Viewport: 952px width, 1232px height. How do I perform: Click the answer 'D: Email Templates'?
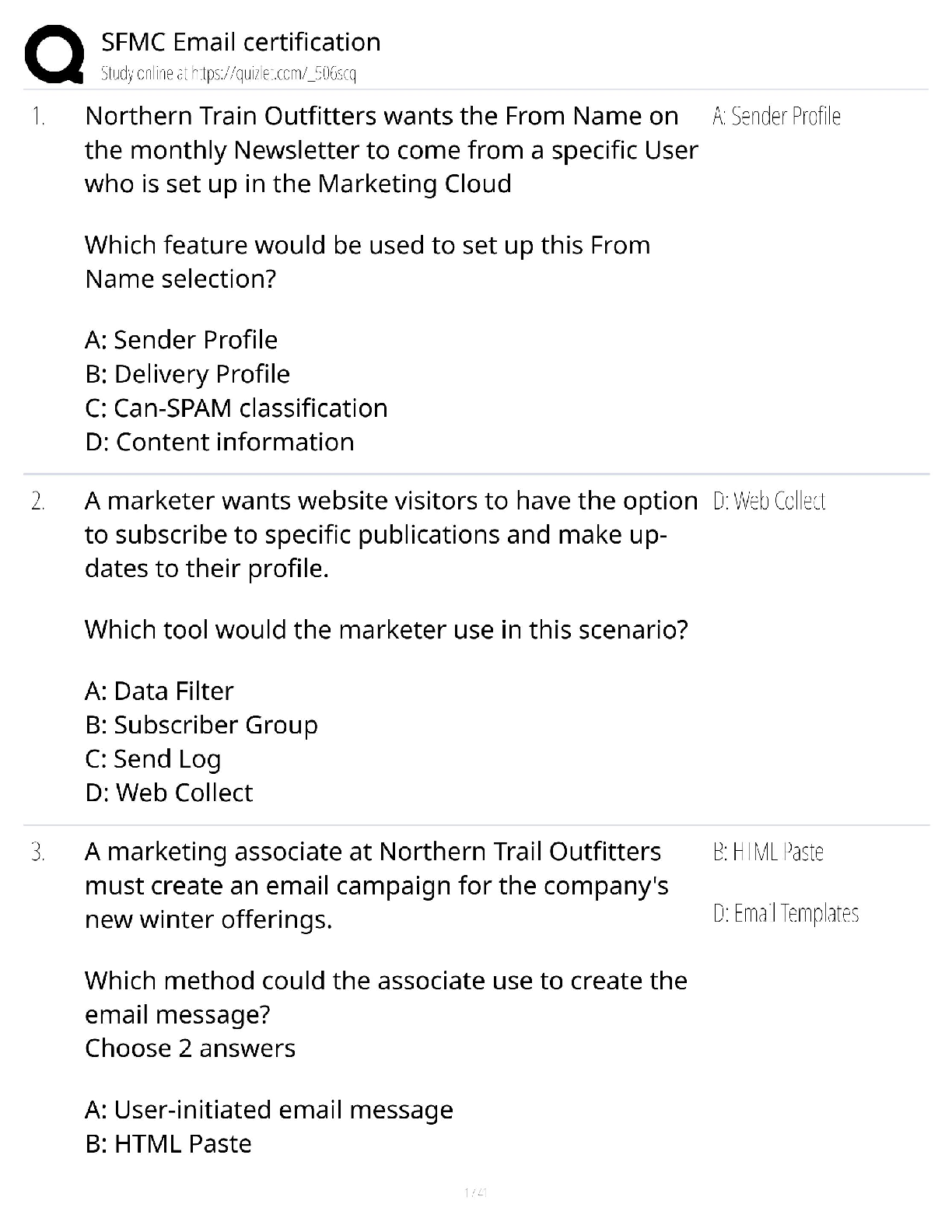click(786, 913)
